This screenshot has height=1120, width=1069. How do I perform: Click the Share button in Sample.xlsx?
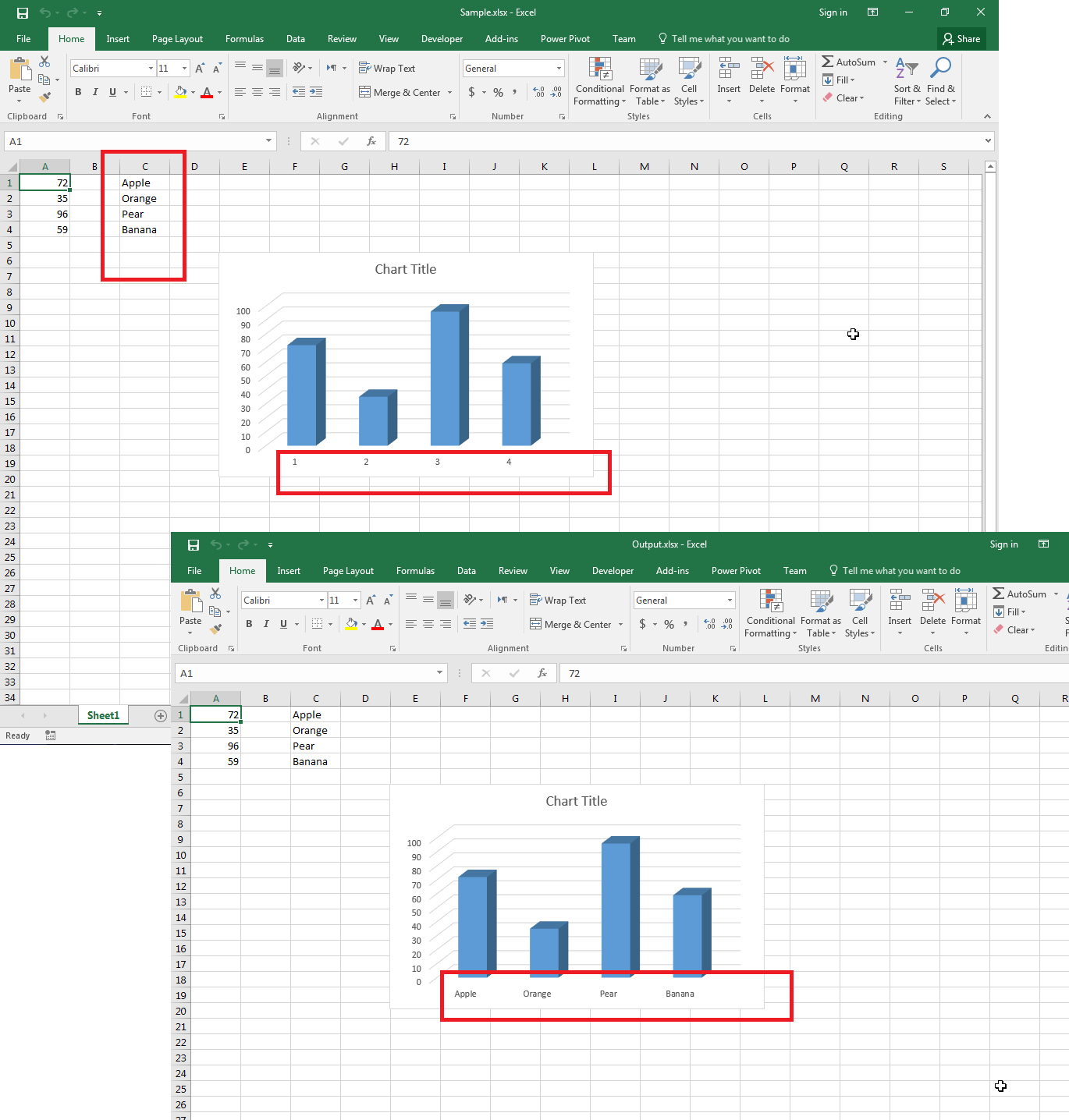point(961,39)
